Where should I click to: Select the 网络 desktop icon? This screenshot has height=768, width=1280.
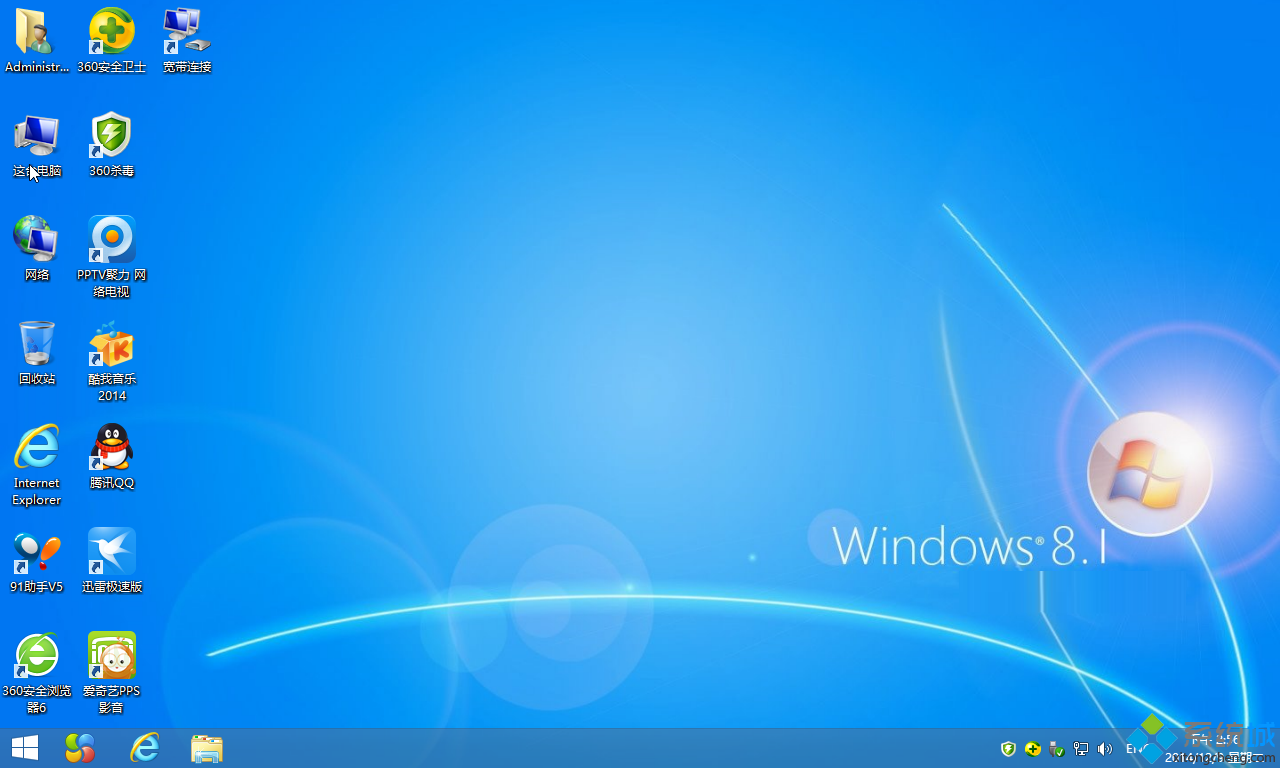[x=37, y=249]
